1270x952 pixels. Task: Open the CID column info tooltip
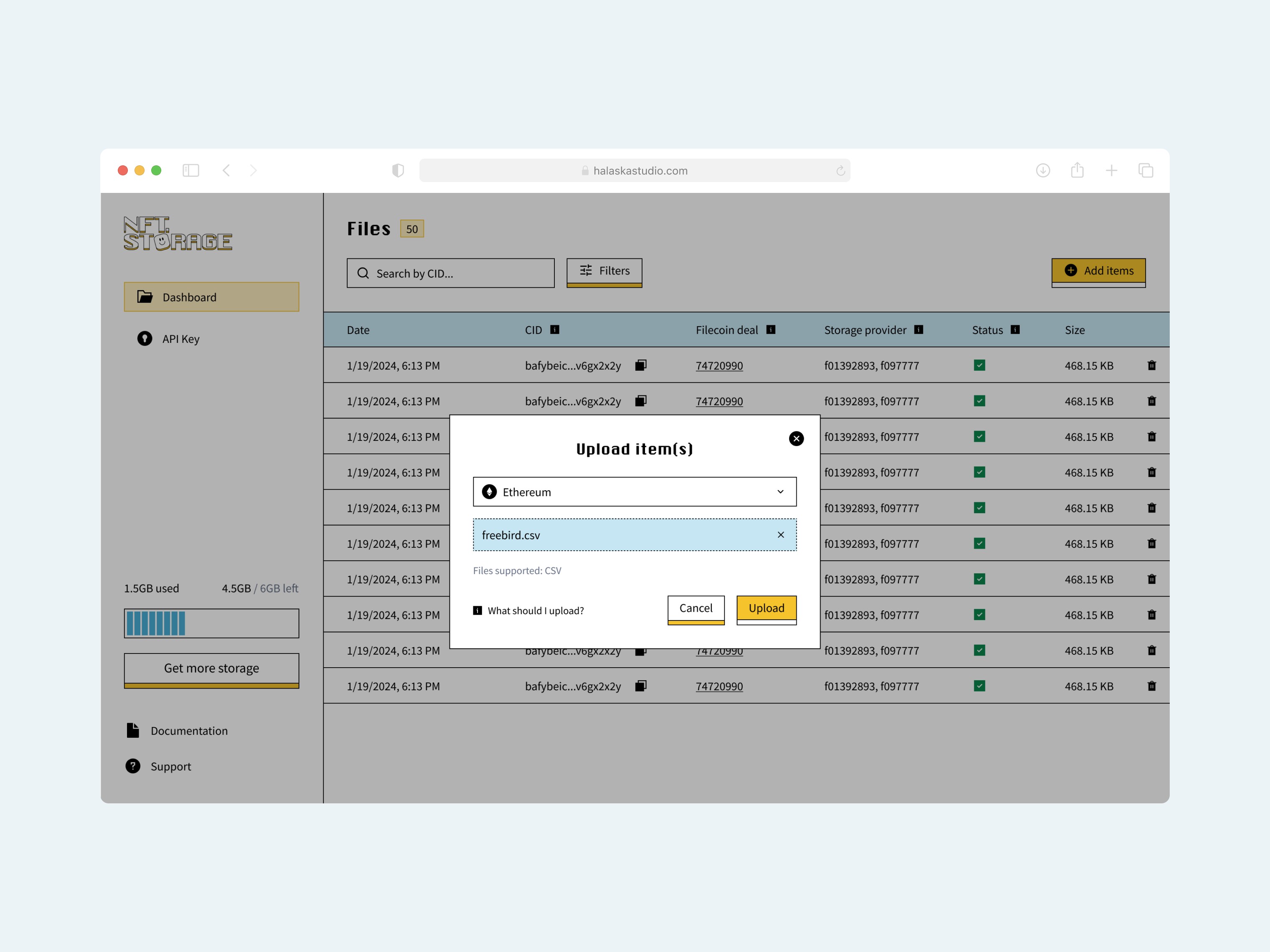pyautogui.click(x=555, y=330)
